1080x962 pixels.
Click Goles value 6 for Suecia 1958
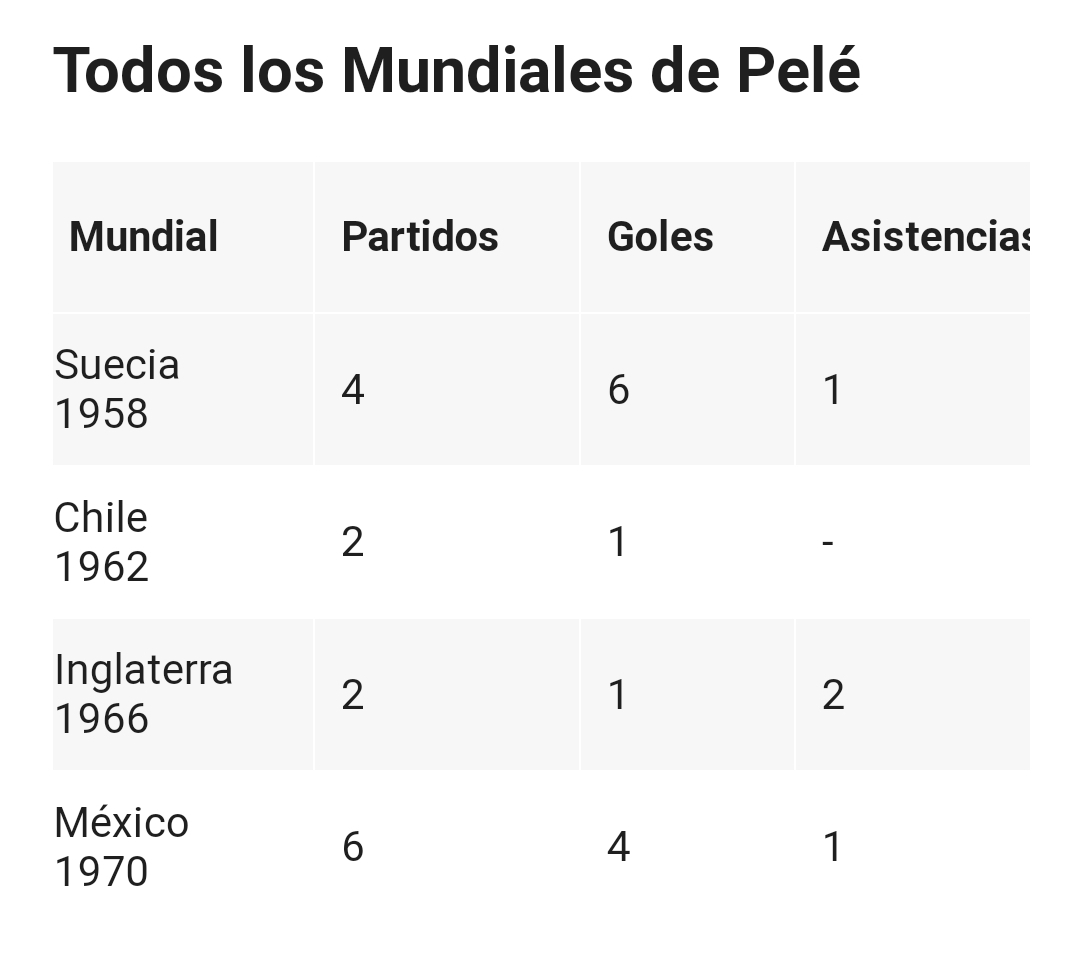pyautogui.click(x=618, y=390)
